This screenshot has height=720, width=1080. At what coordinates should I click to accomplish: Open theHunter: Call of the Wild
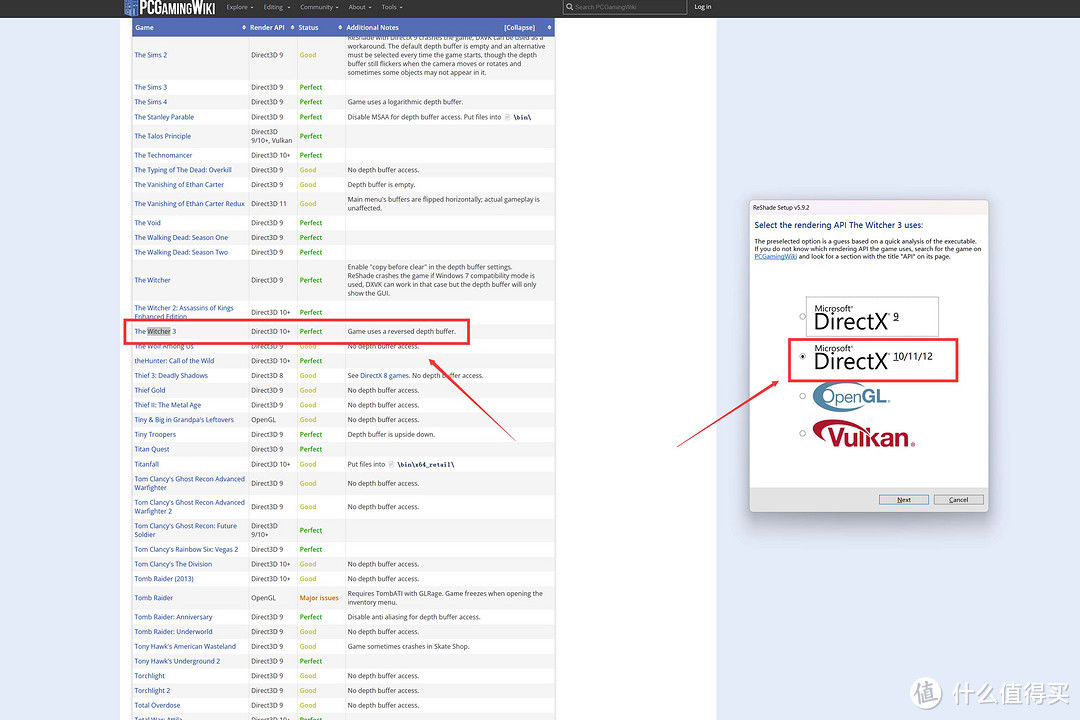tap(174, 361)
